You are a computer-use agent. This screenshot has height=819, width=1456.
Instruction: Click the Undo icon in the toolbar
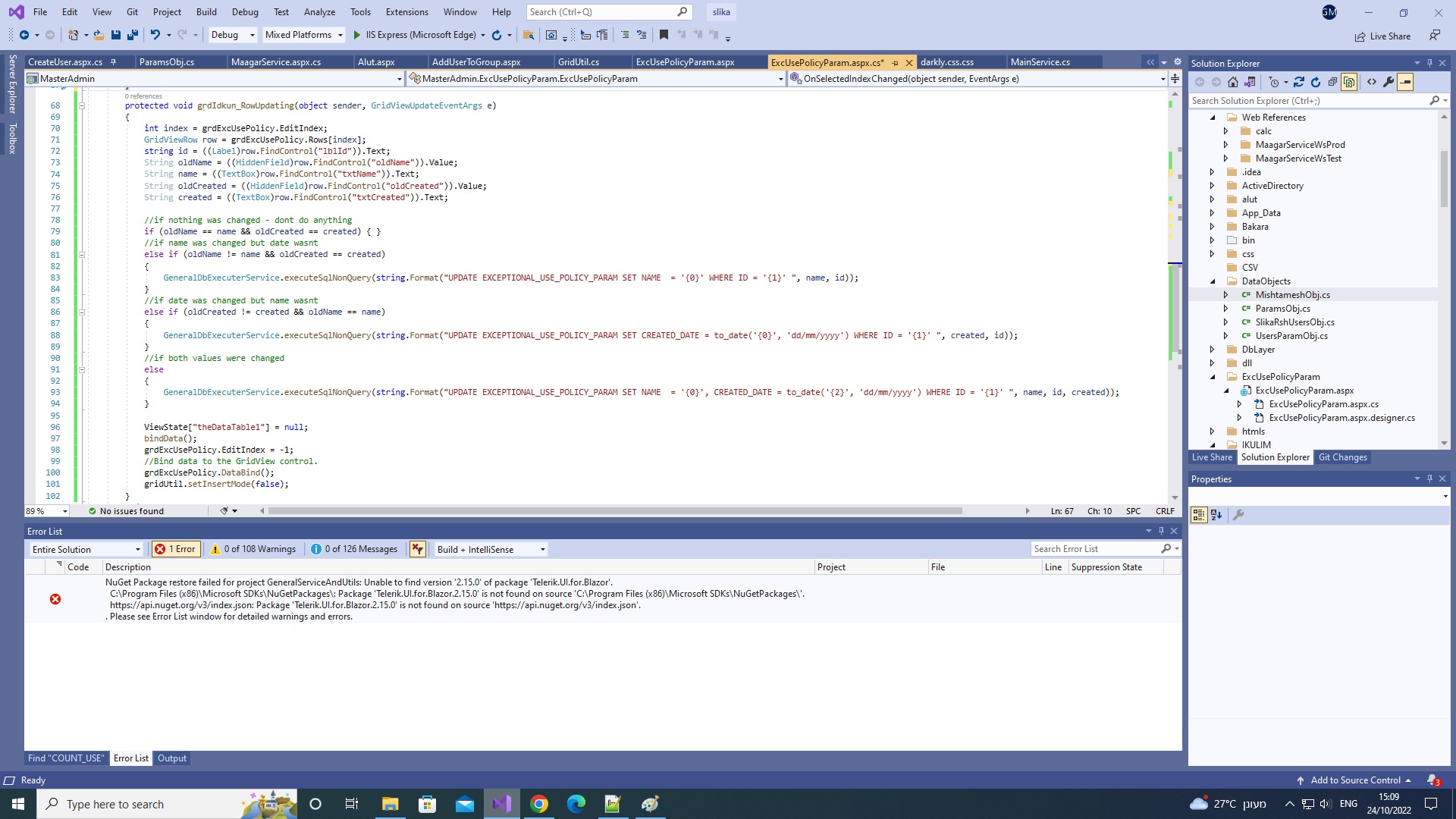pyautogui.click(x=156, y=35)
